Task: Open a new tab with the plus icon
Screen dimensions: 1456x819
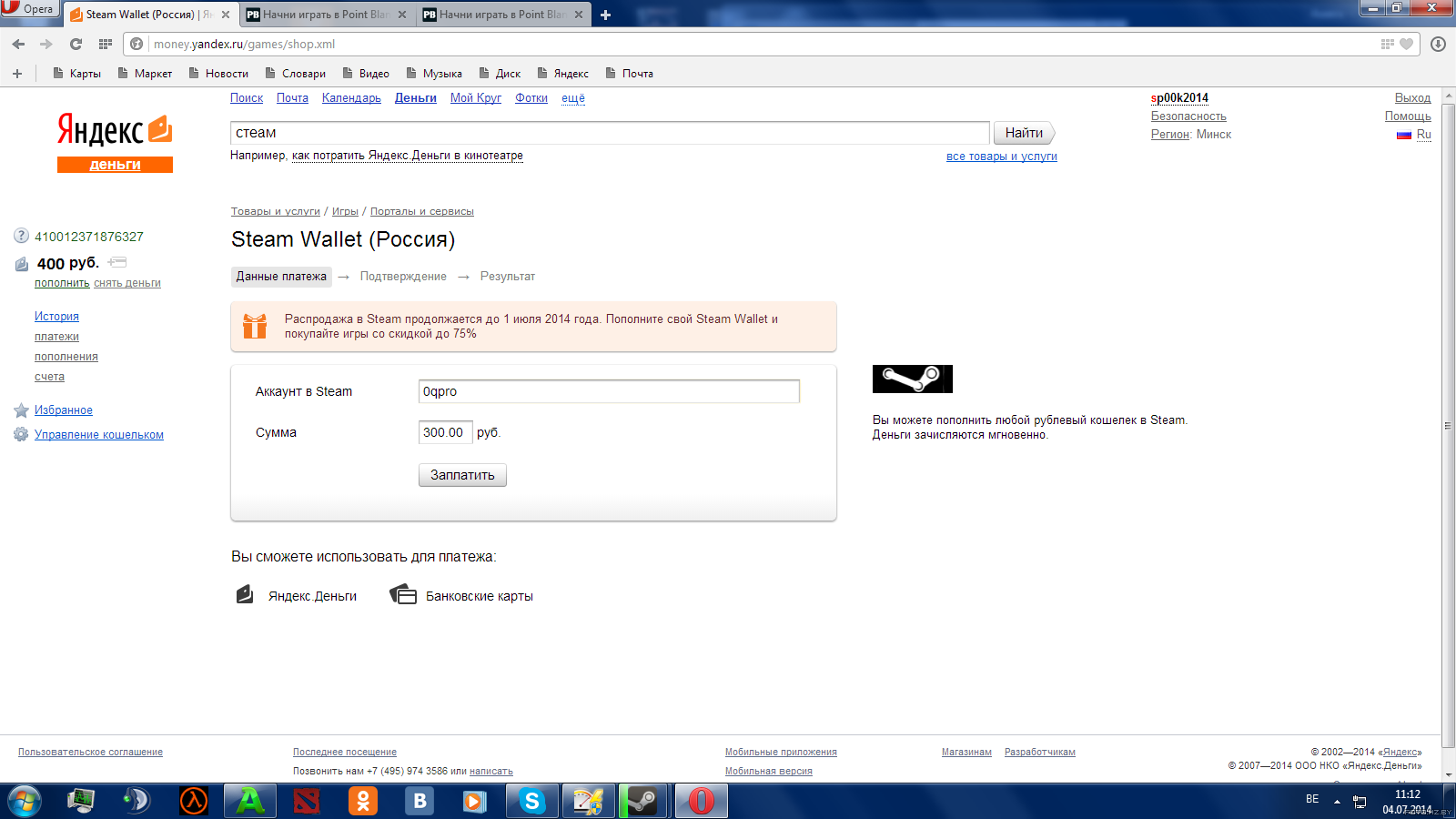Action: pos(605,15)
